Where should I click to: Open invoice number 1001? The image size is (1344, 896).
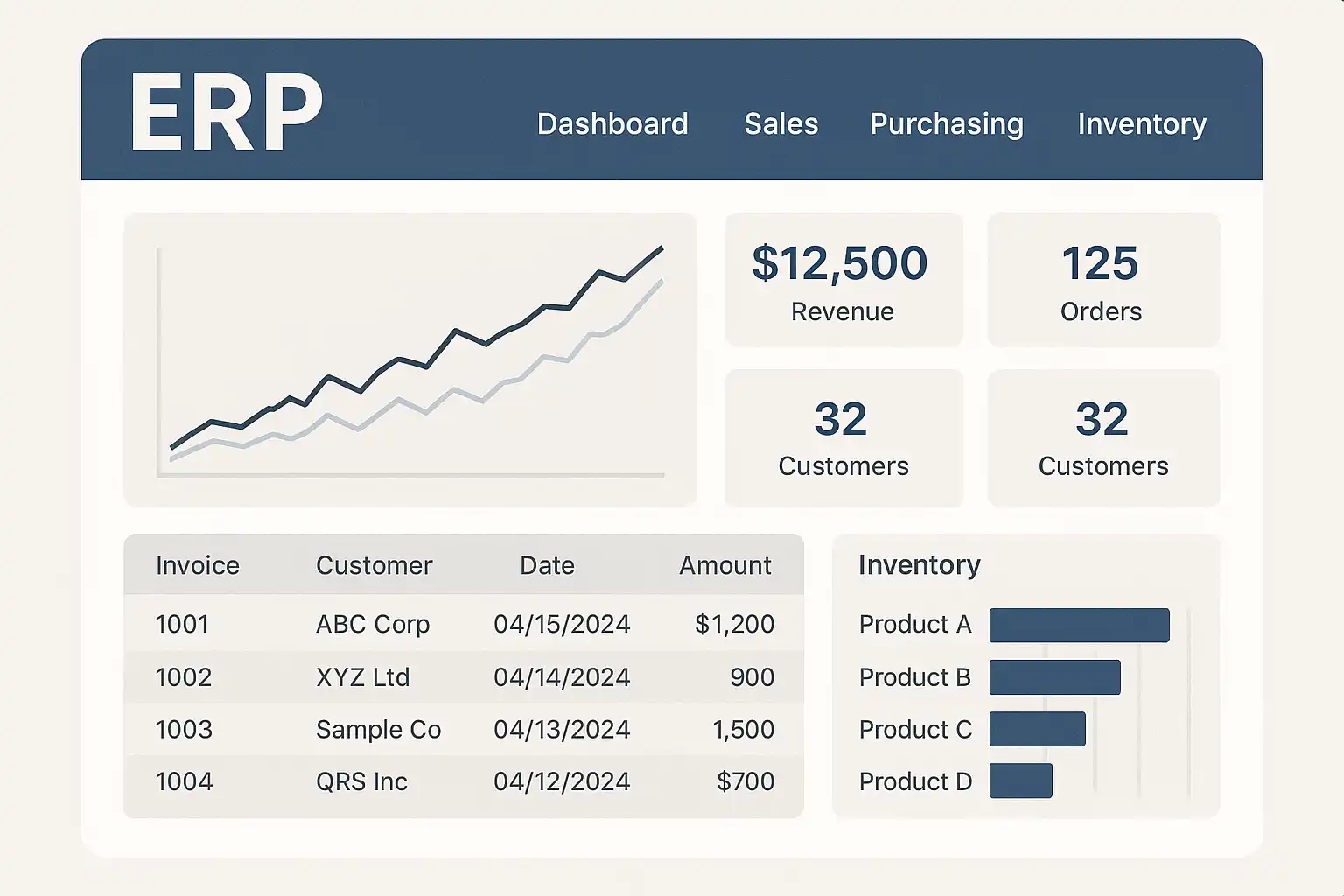pos(182,624)
